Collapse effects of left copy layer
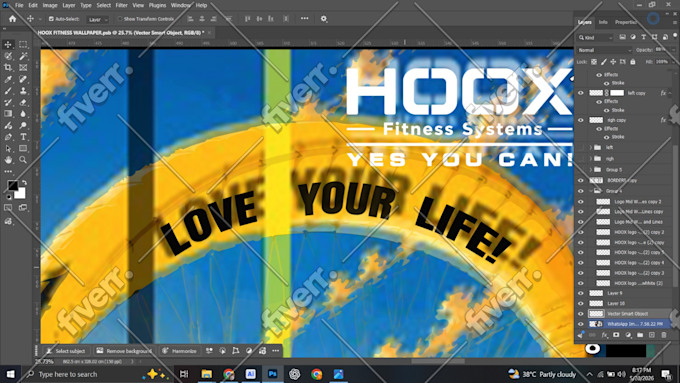 (670, 93)
